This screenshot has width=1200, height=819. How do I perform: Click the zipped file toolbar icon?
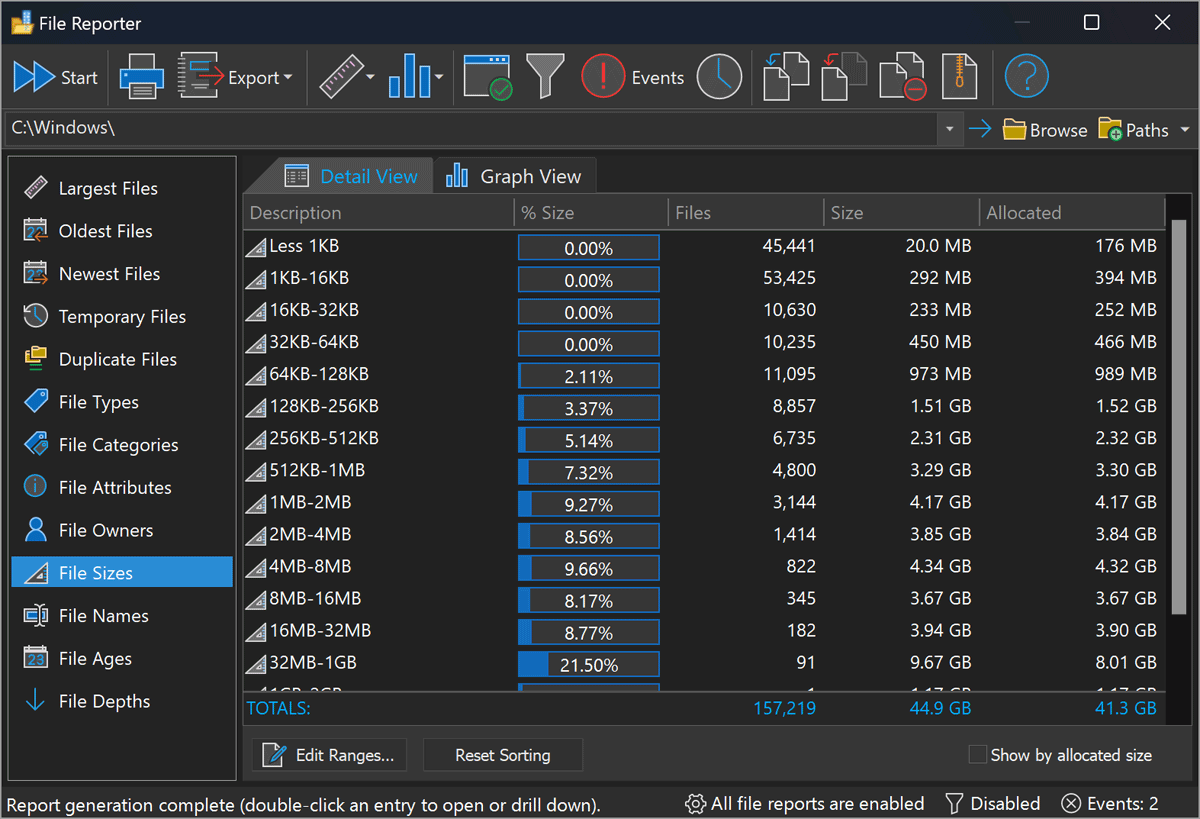[x=959, y=76]
